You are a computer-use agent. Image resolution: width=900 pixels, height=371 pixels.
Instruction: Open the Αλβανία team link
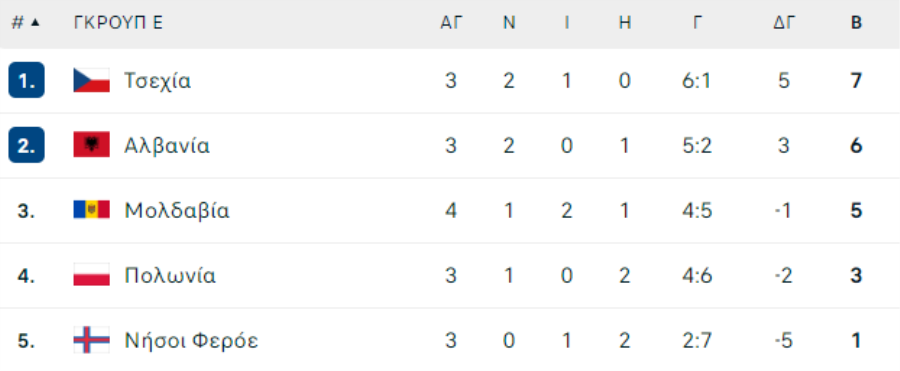tap(167, 146)
